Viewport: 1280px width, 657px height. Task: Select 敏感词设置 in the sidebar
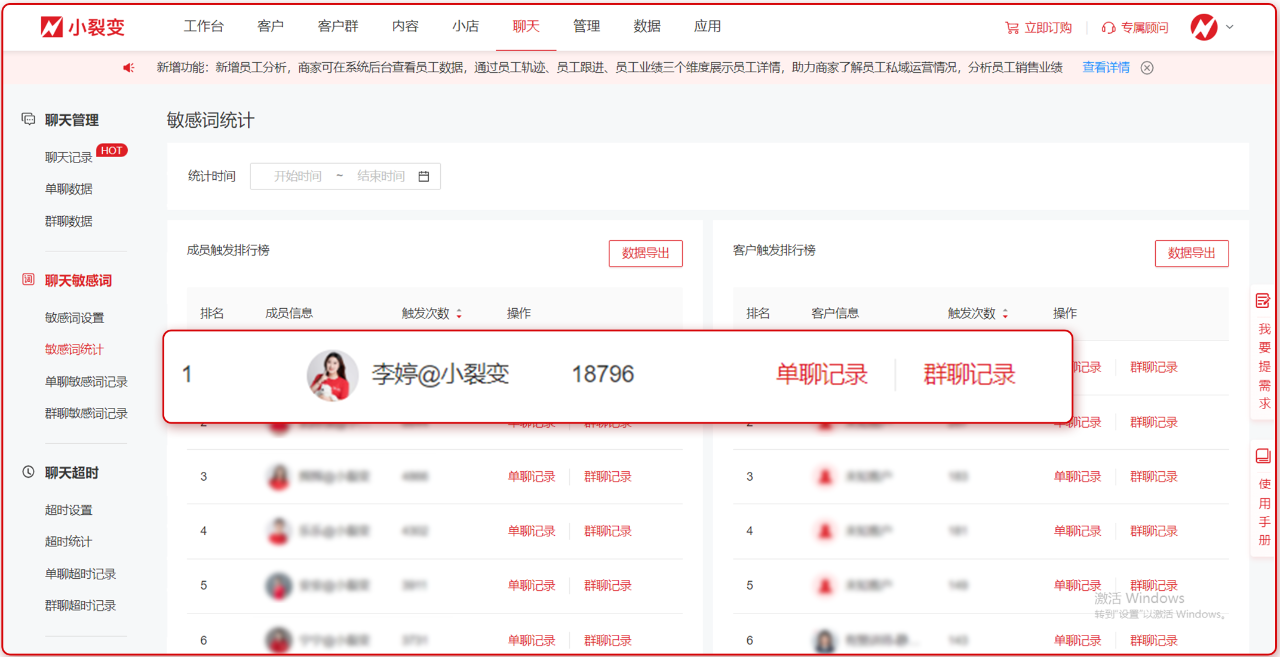click(x=74, y=318)
